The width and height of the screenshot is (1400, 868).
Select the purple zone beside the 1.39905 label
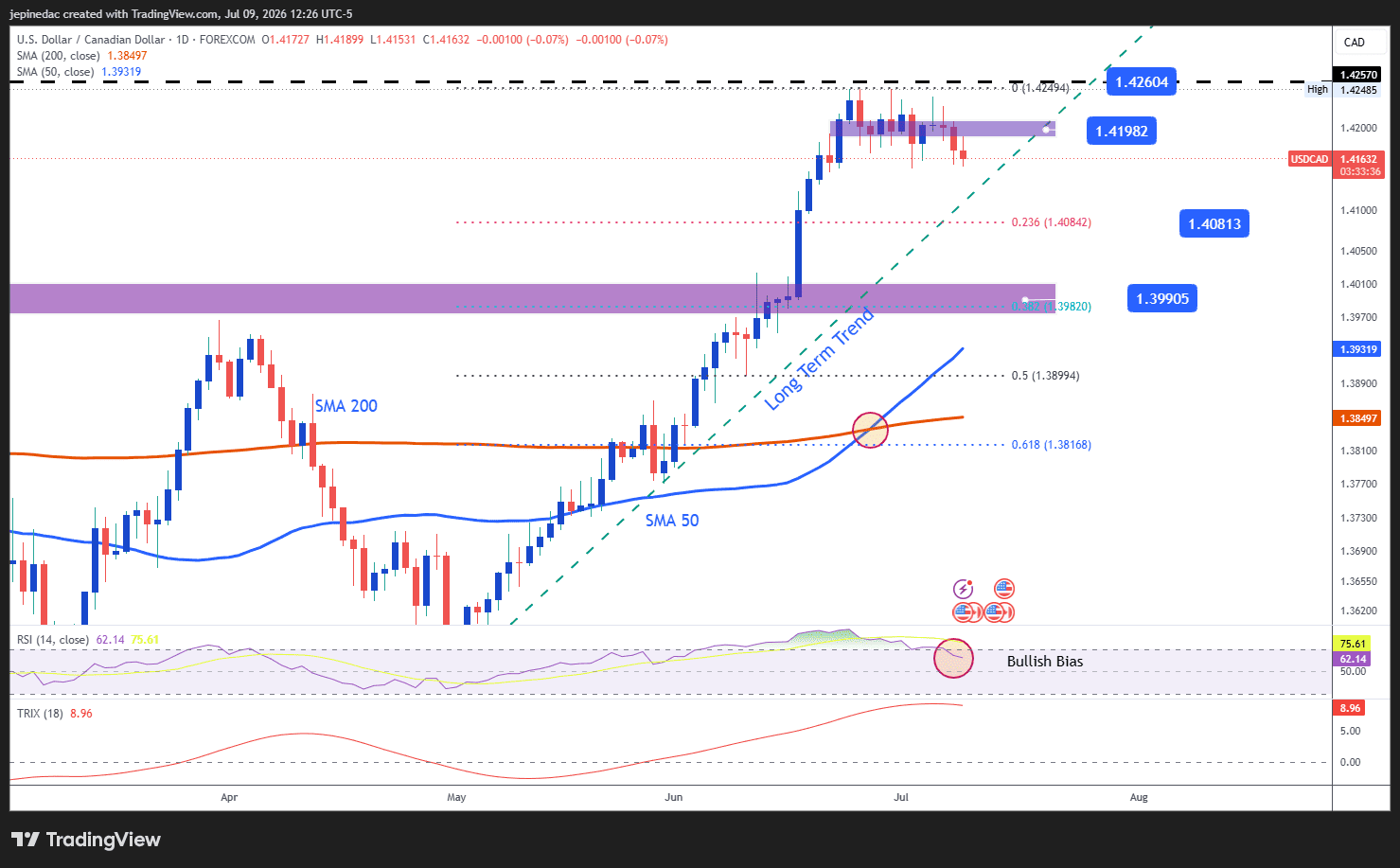pos(532,298)
